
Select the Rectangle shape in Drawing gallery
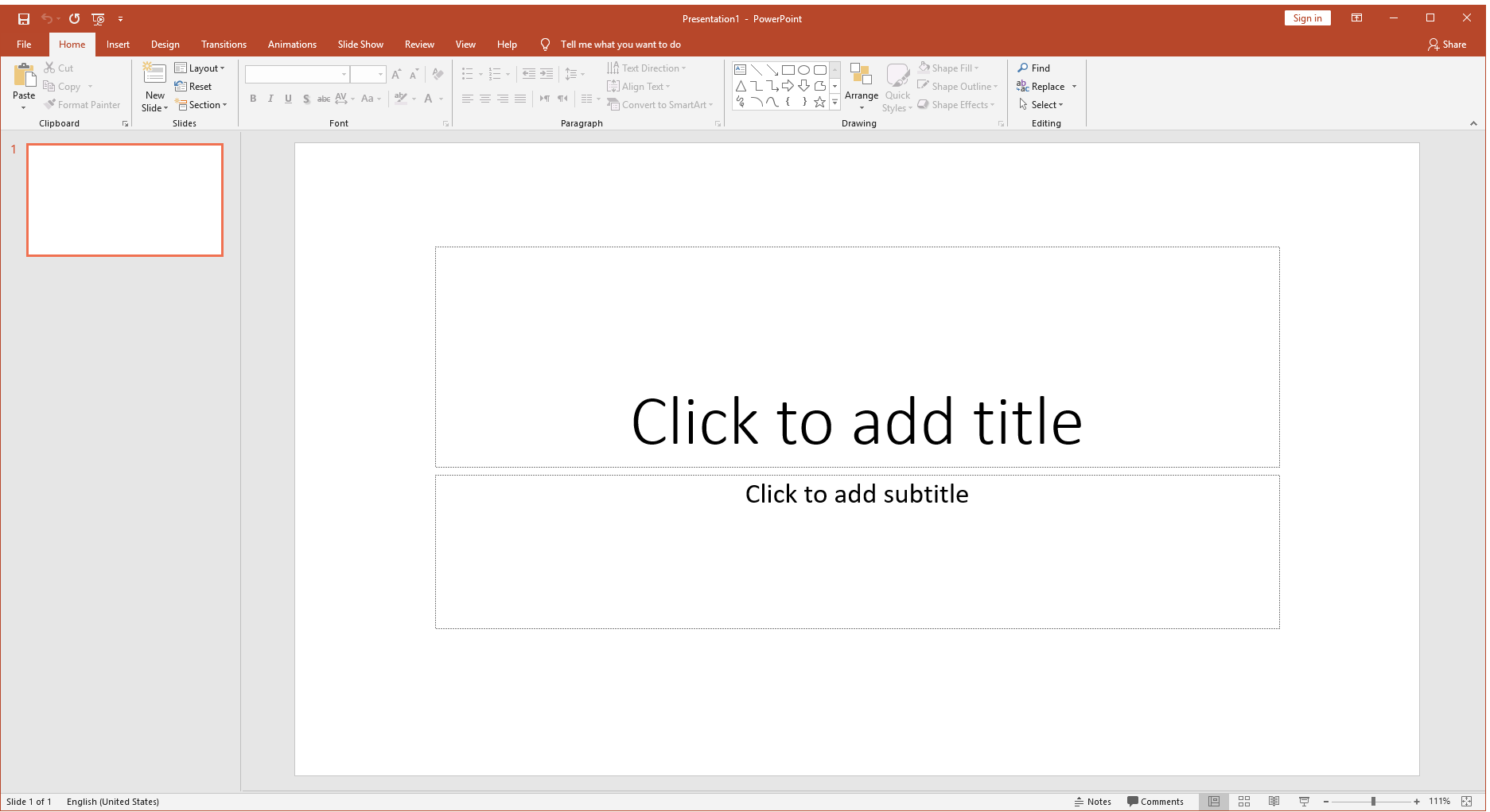click(x=788, y=69)
